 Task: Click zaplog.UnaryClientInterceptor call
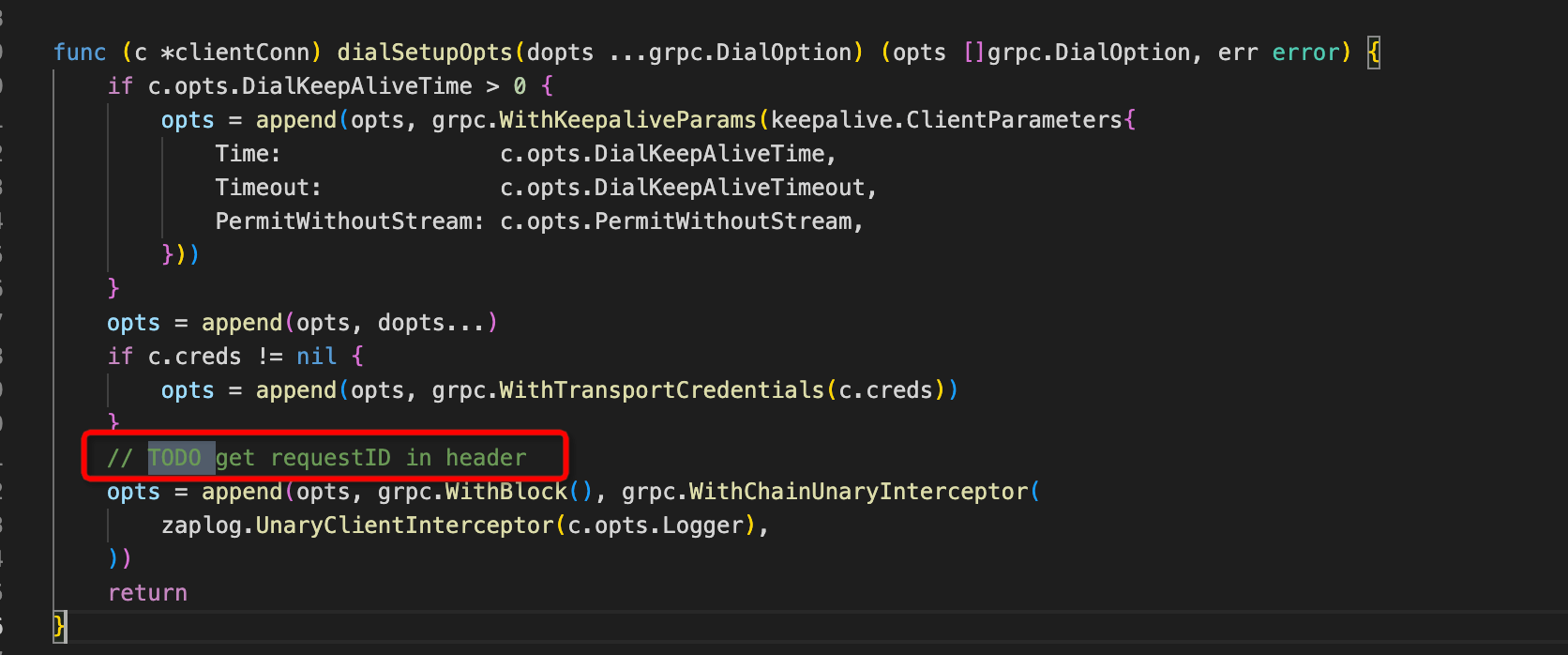358,526
